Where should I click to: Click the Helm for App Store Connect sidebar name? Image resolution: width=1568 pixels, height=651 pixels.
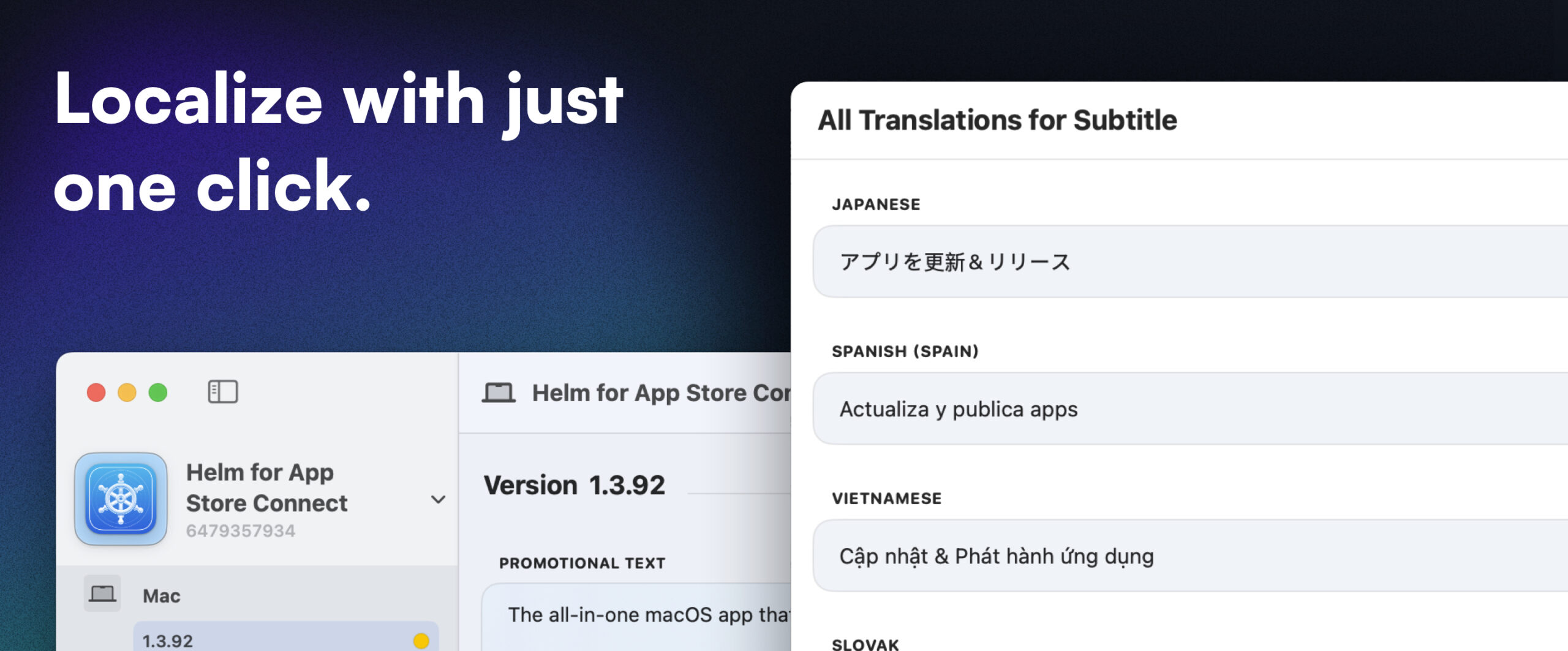(266, 487)
